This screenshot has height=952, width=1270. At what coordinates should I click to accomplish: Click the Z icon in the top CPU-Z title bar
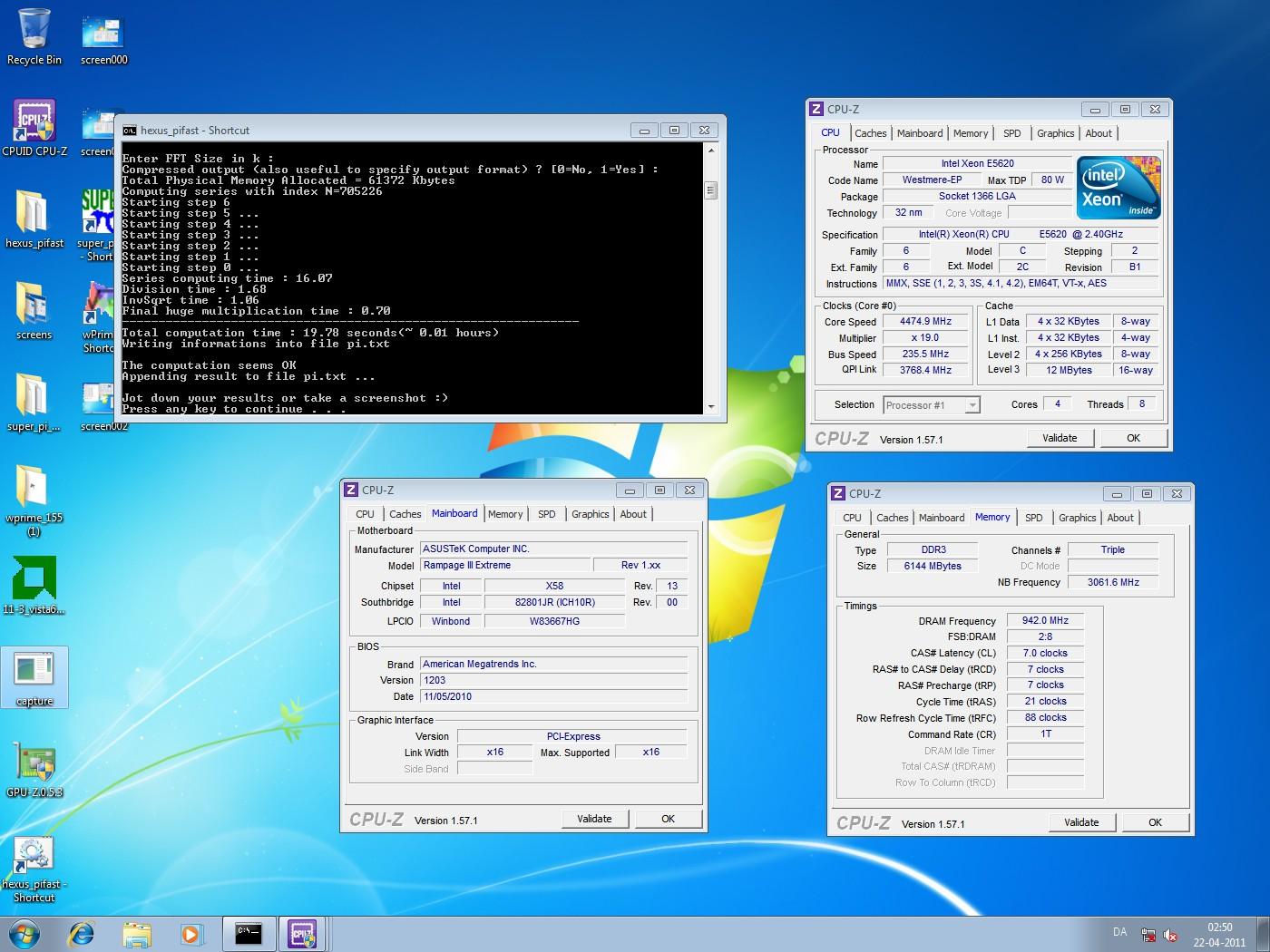[x=816, y=109]
